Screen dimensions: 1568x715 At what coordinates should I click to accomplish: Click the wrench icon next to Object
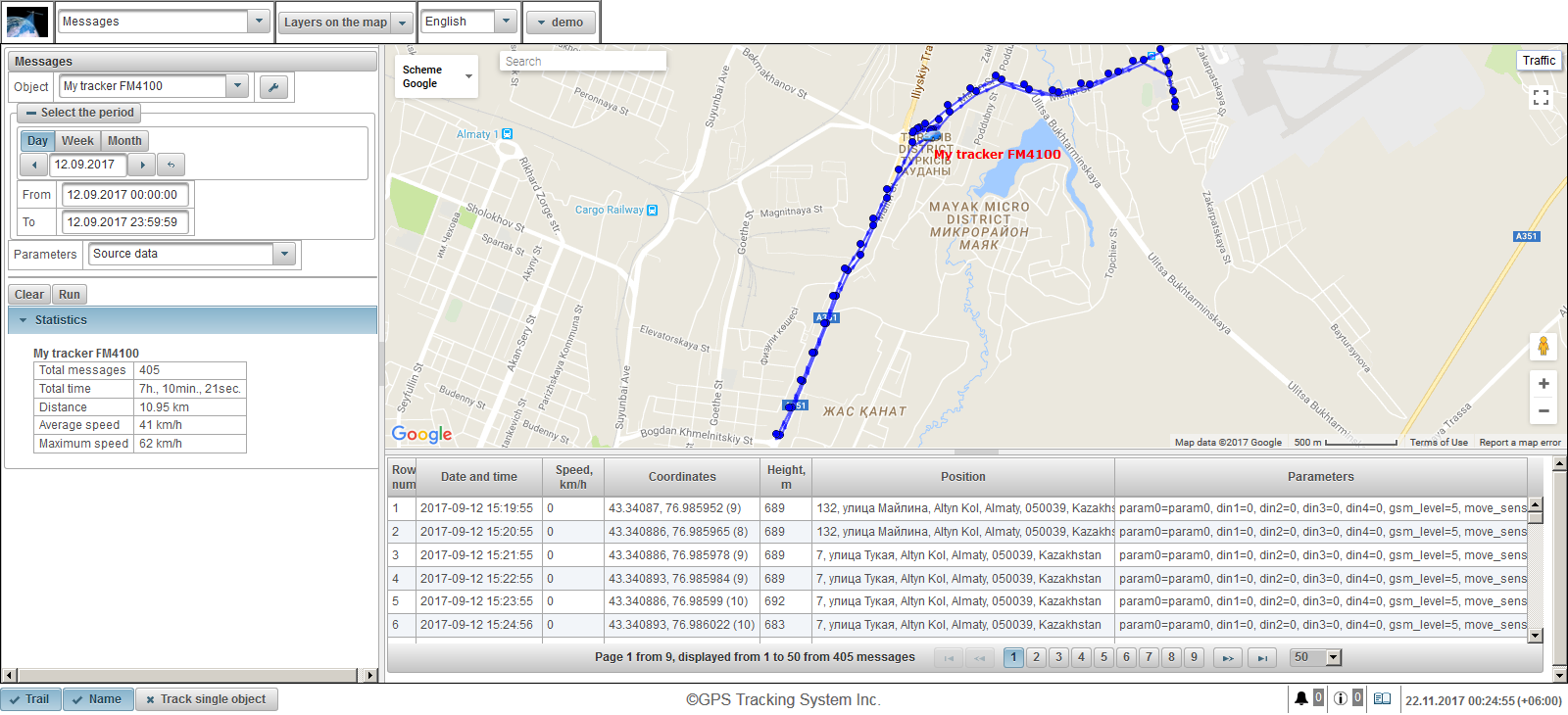[x=273, y=87]
